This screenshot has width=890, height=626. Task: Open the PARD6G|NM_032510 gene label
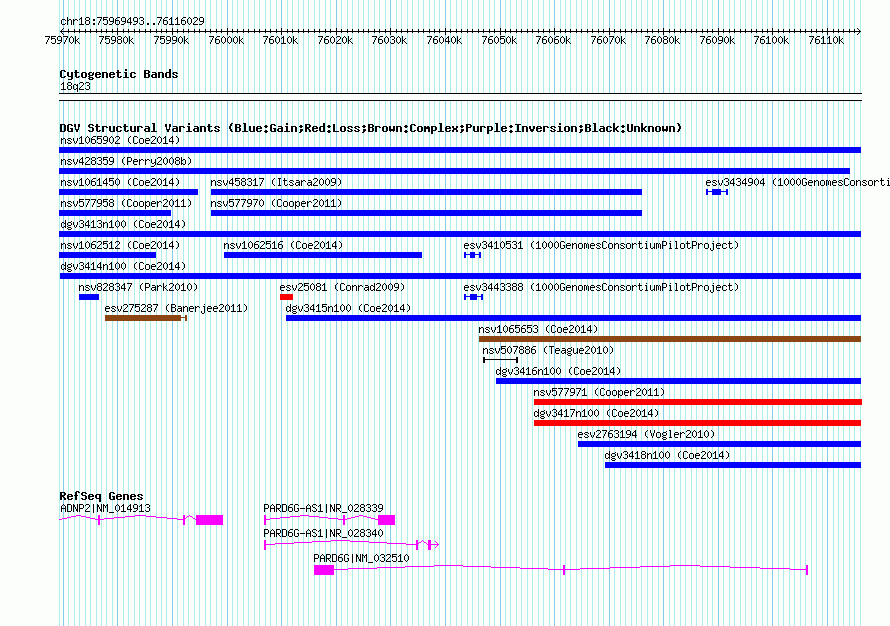pos(361,558)
